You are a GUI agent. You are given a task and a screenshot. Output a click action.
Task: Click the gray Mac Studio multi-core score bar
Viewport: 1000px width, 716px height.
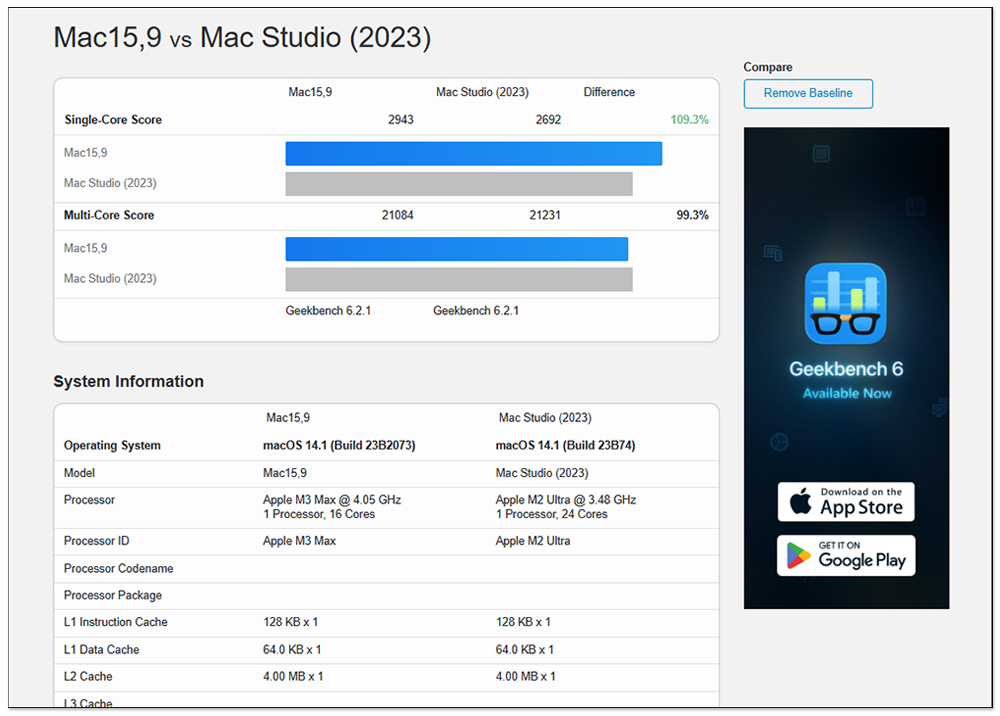[459, 279]
